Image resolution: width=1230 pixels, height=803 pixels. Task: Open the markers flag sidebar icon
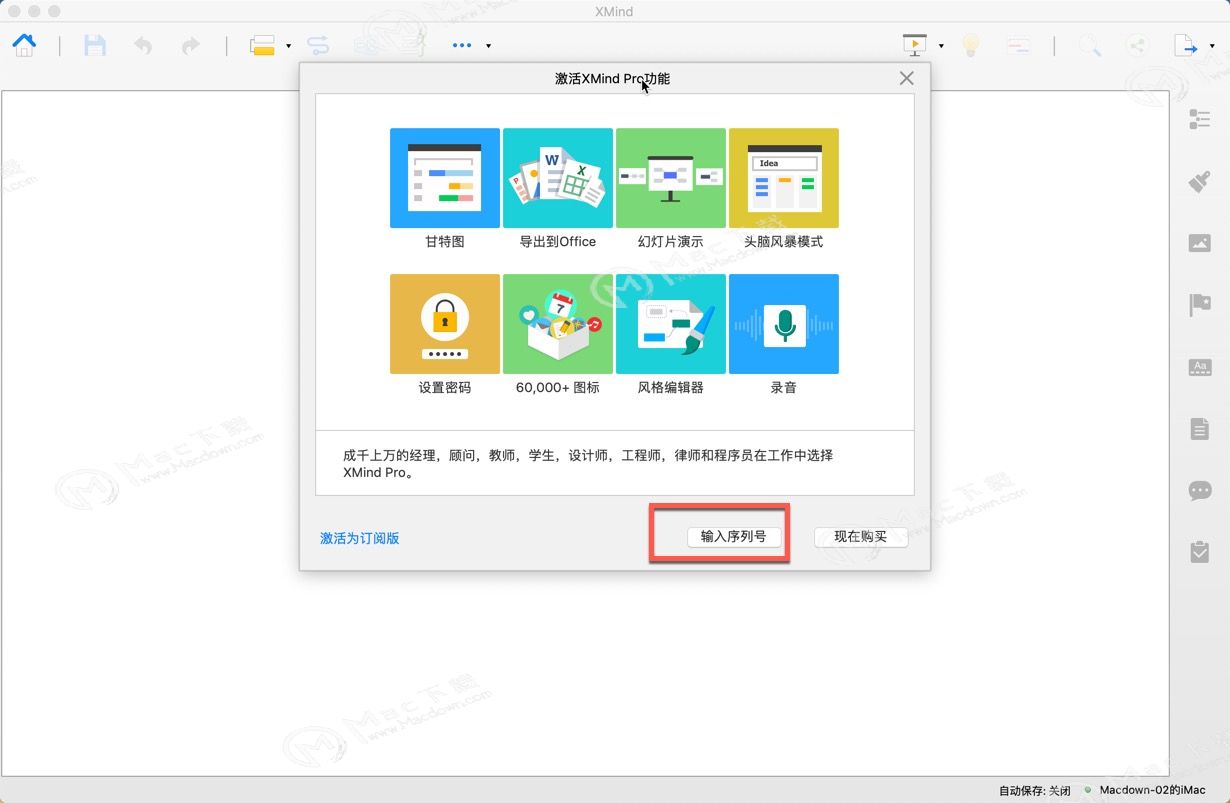click(x=1200, y=305)
